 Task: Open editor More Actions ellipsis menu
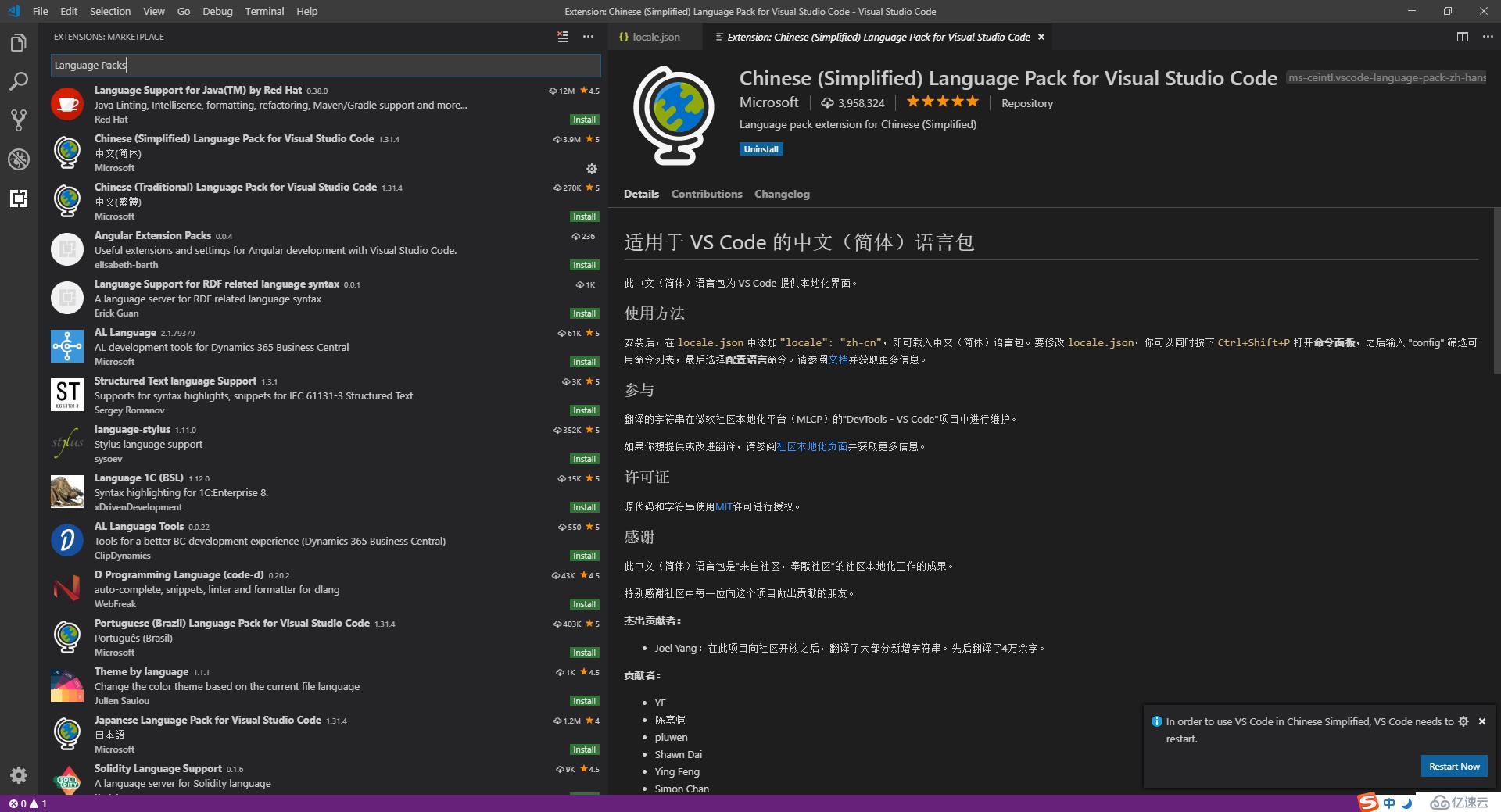[1487, 37]
